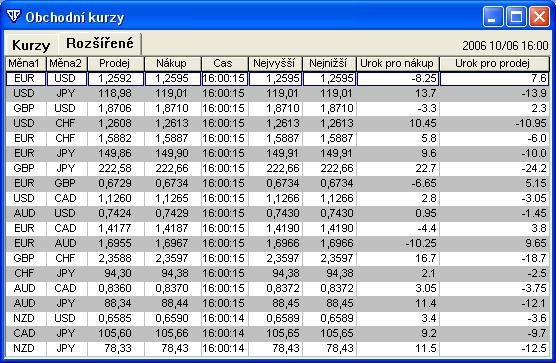The image size is (556, 363).
Task: Select the Prodej value 0,8360
Action: point(116,289)
